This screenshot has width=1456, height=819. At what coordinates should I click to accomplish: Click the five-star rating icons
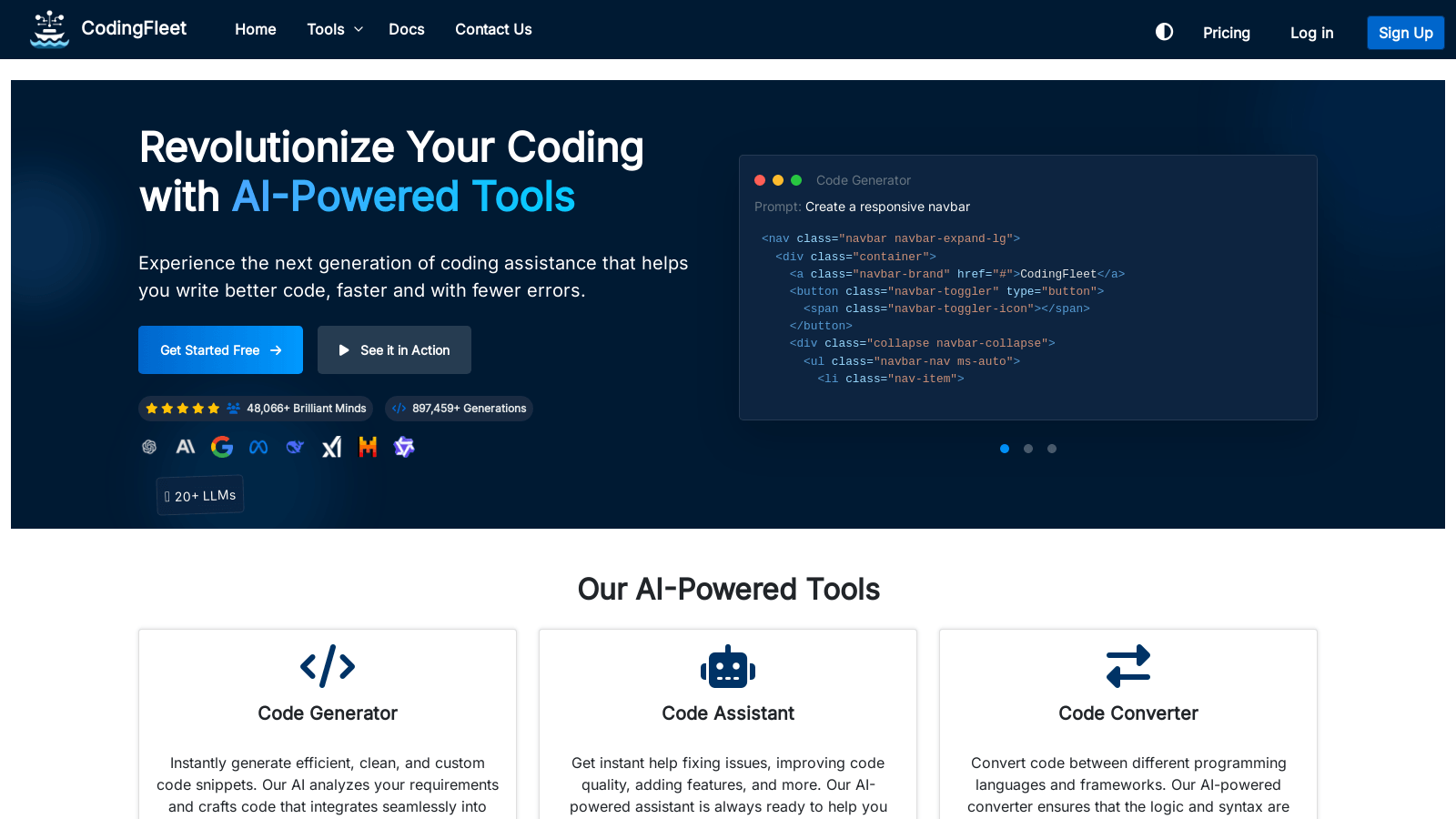click(x=183, y=409)
